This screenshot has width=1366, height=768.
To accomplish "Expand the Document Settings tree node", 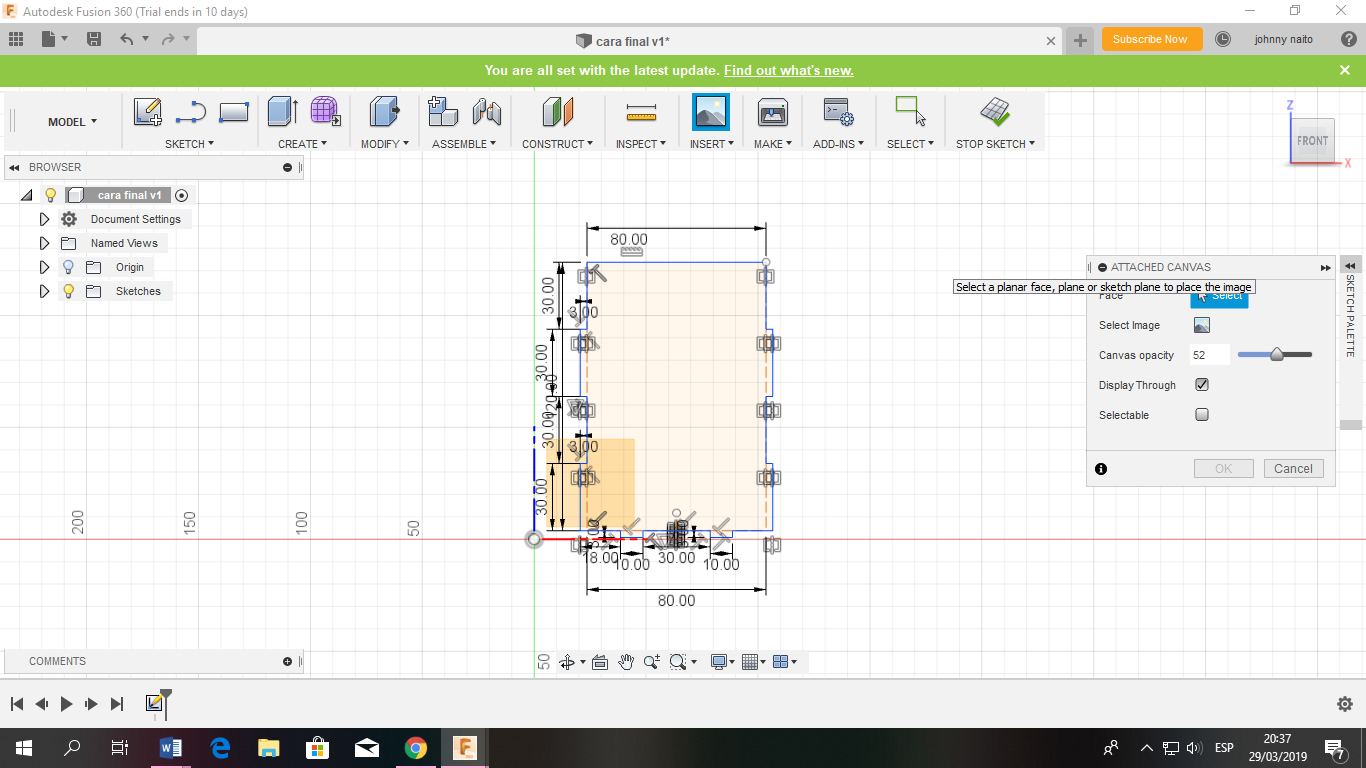I will (44, 219).
